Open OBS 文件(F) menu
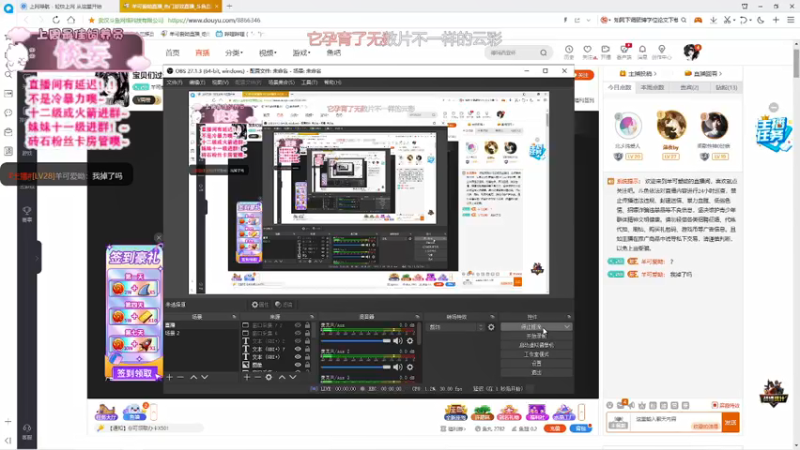This screenshot has width=800, height=450. (x=174, y=82)
